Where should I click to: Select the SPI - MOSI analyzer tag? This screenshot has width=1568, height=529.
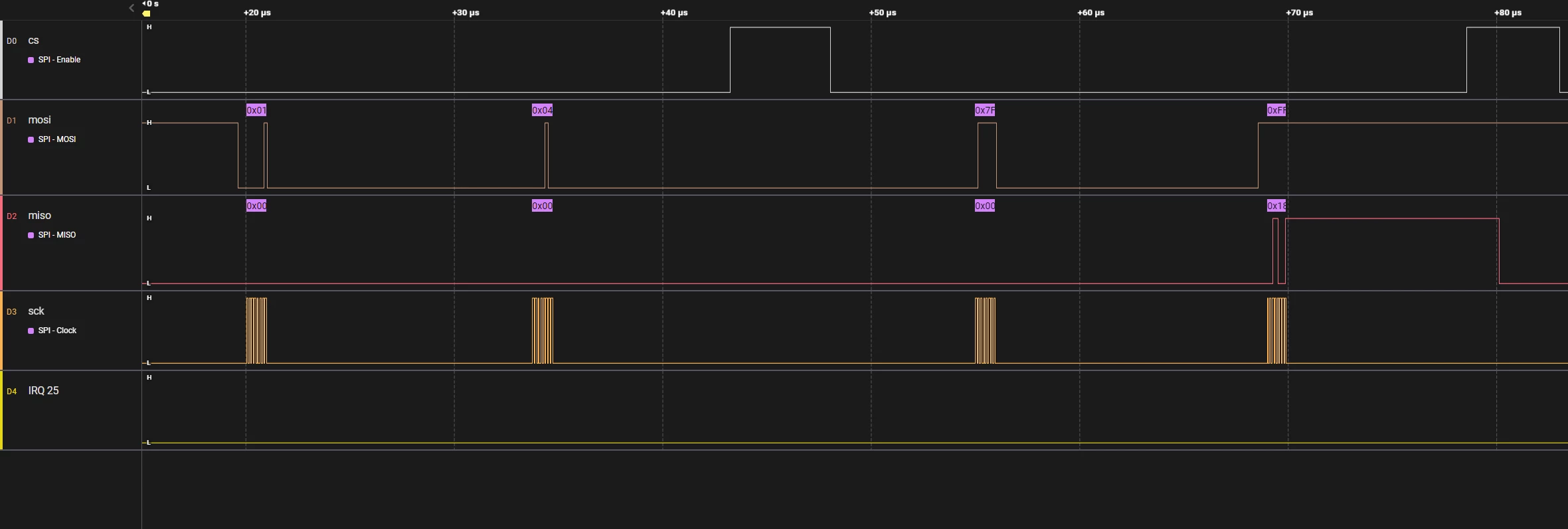(52, 139)
